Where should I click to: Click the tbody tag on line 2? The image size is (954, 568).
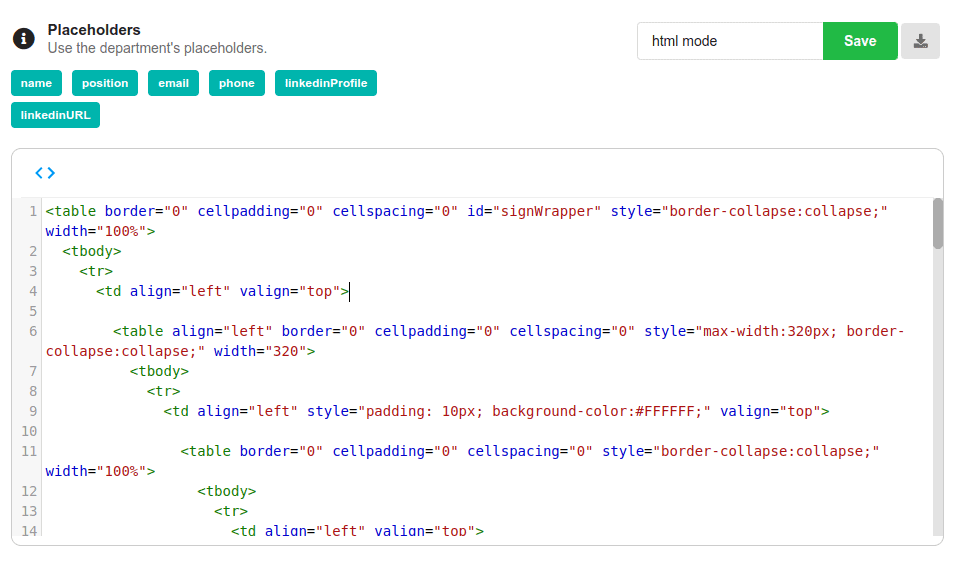tap(91, 251)
